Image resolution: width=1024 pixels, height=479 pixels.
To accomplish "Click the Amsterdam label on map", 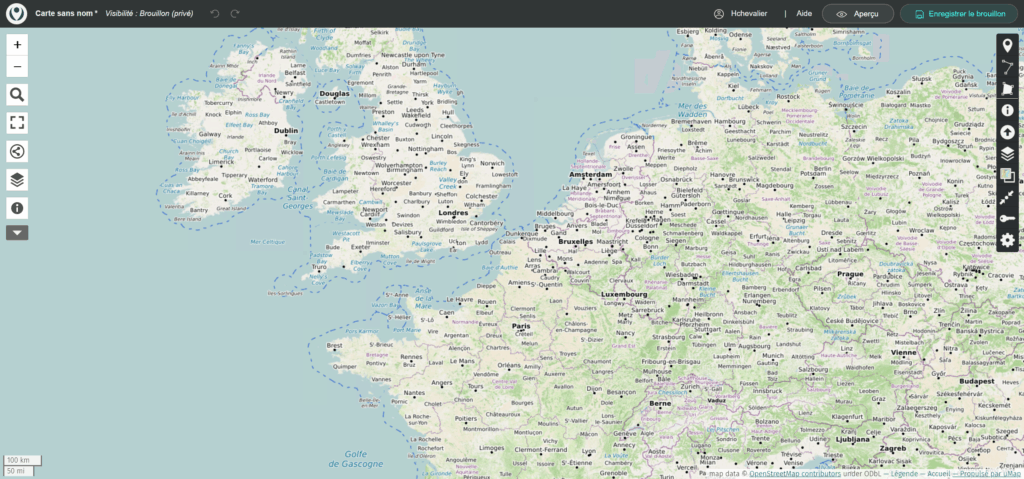I will [590, 175].
